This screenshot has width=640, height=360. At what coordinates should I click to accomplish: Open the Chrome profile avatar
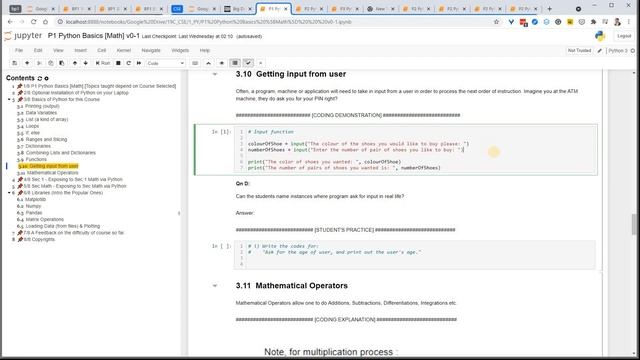617,22
